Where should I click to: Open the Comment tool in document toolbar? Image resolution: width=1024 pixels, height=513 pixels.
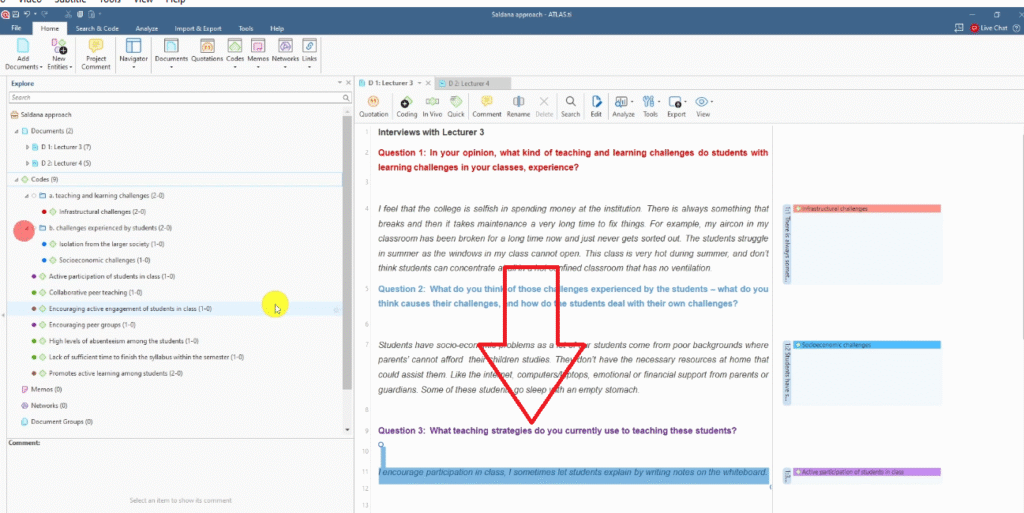pyautogui.click(x=487, y=105)
